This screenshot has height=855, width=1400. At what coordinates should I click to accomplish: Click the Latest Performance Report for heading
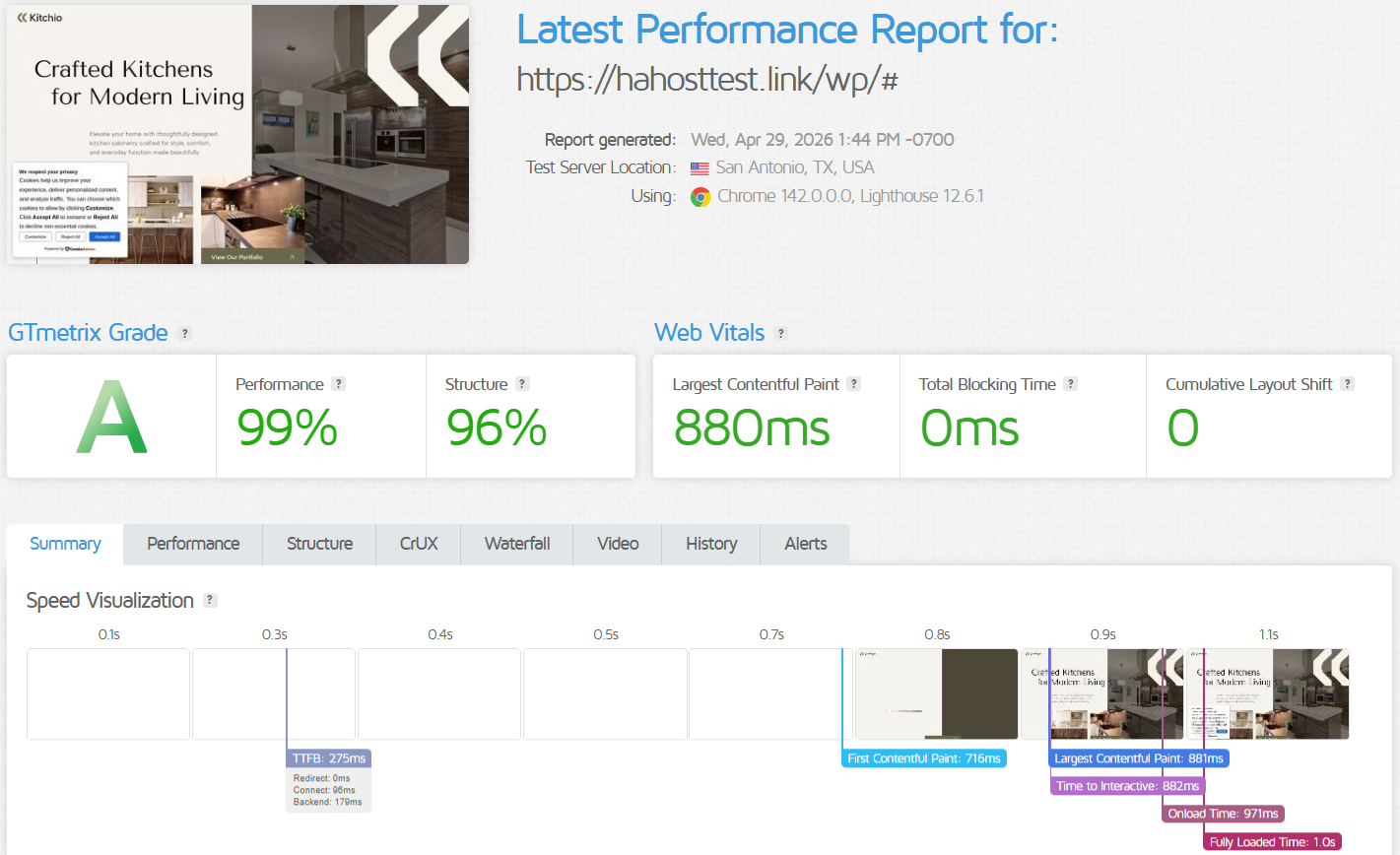(x=787, y=30)
